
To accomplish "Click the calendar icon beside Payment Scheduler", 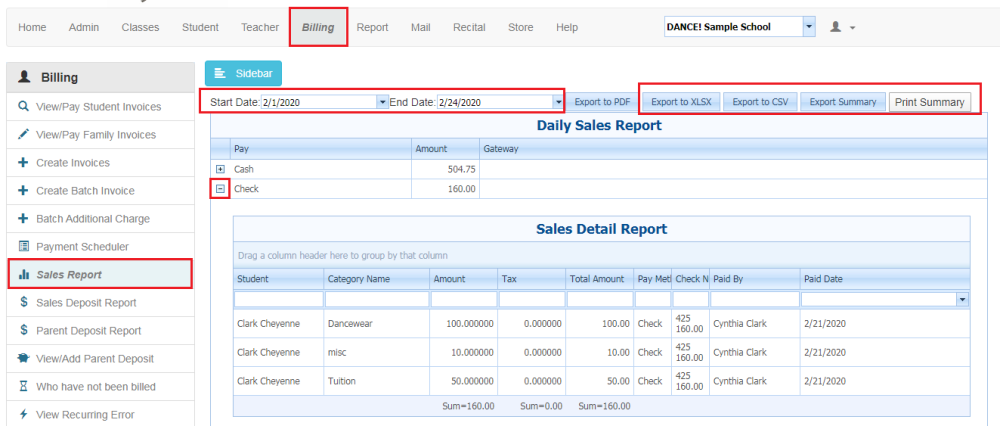I will point(24,247).
